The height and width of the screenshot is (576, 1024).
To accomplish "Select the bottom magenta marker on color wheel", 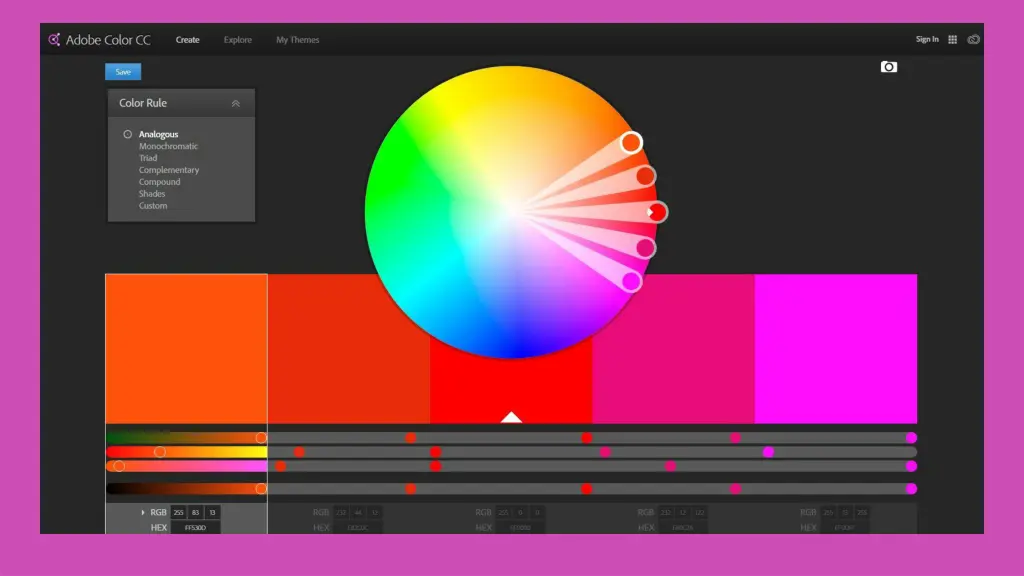I will [x=632, y=281].
